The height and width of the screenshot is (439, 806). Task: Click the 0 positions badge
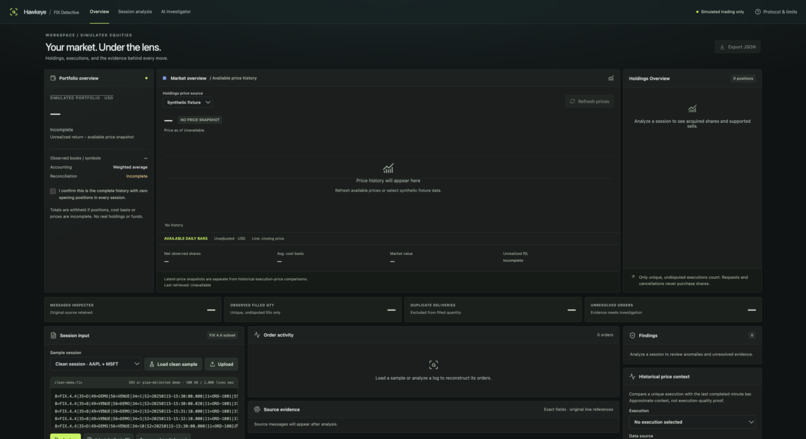pos(743,79)
